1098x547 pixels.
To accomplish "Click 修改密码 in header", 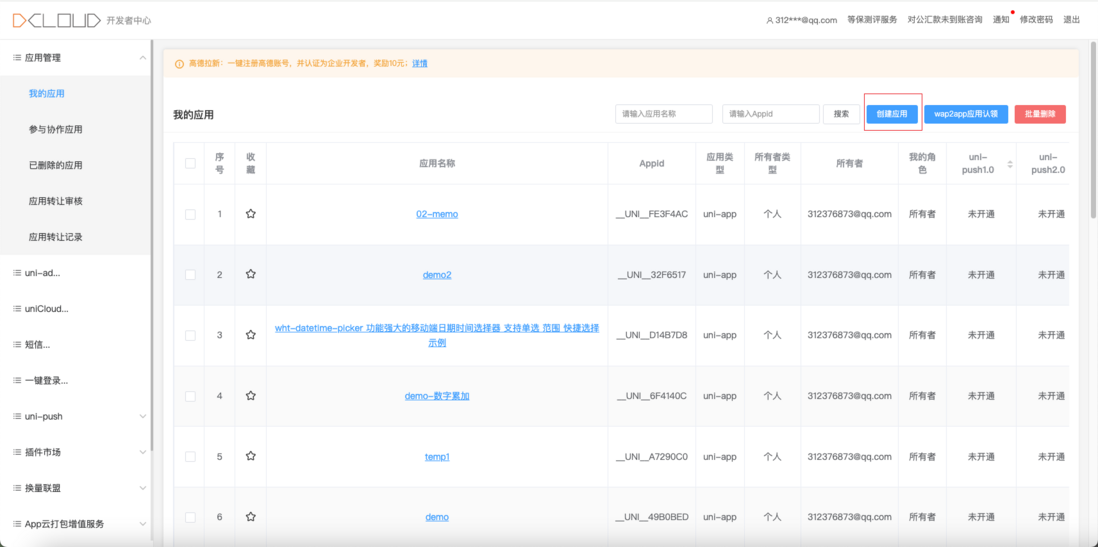I will [x=1036, y=20].
